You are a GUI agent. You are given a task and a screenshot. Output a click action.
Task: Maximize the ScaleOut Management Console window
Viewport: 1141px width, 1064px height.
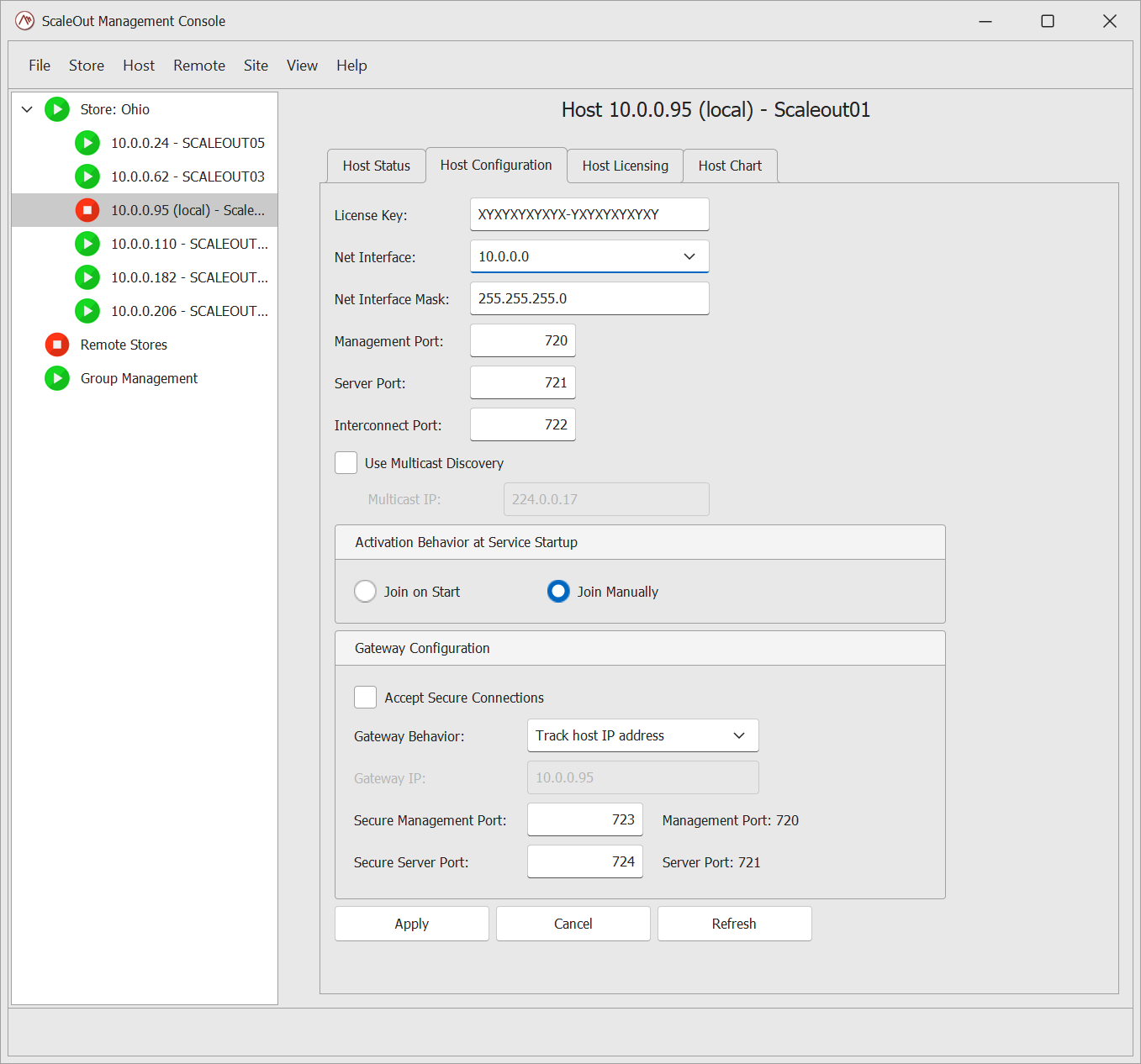[x=1048, y=21]
